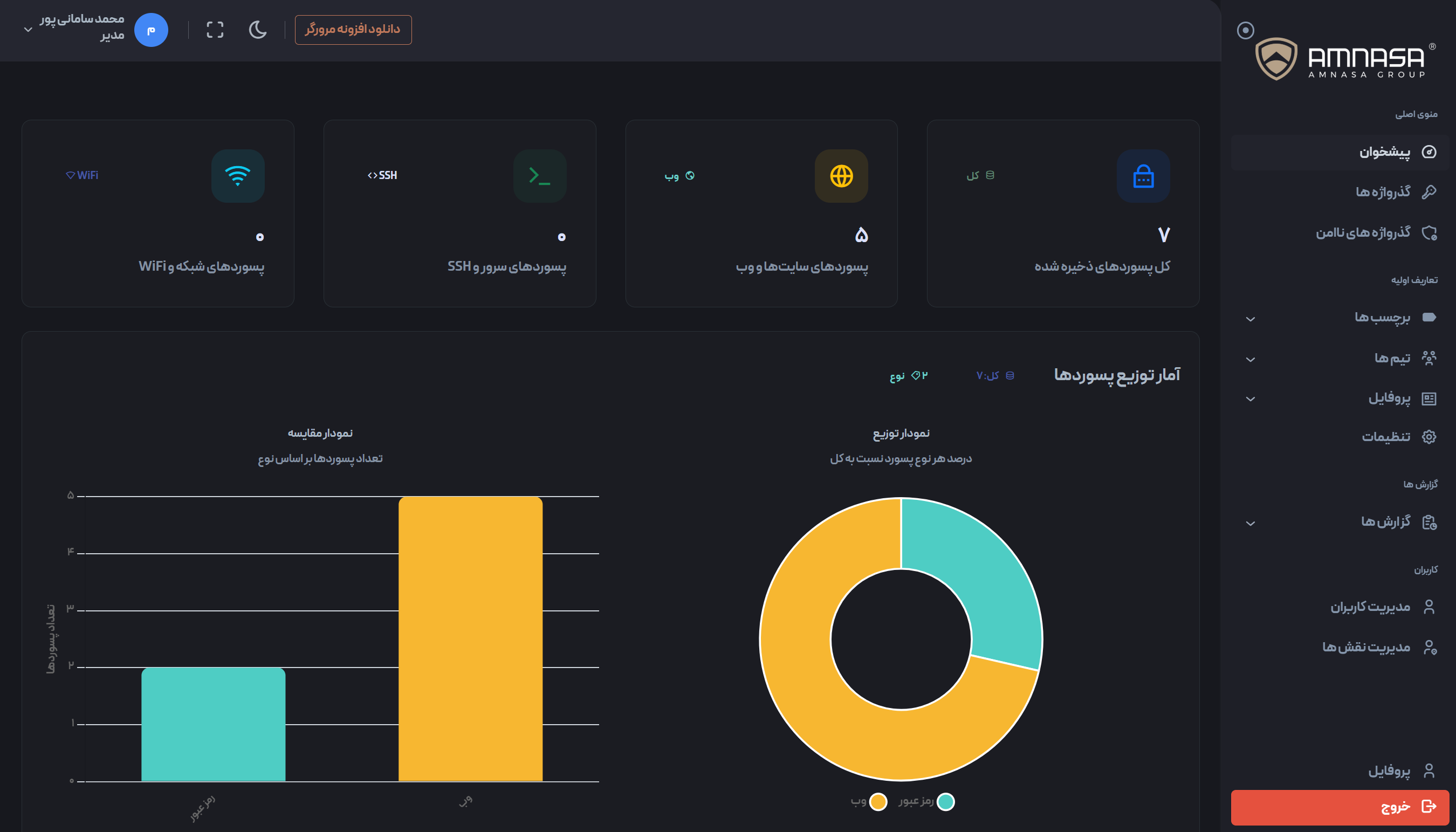Screen dimensions: 1456x832
Task: Click the وب badge in the web card
Action: (679, 175)
